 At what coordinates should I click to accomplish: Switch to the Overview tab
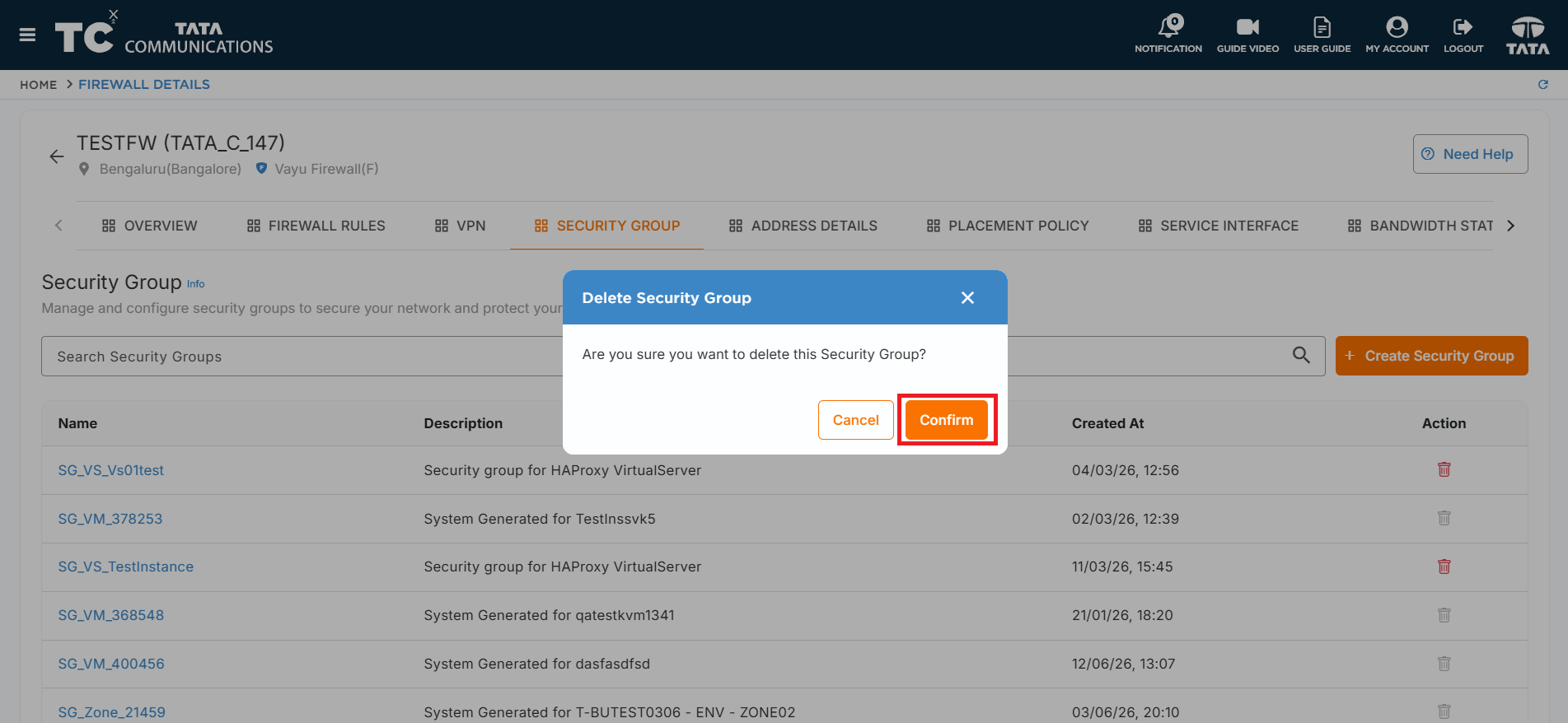[149, 226]
